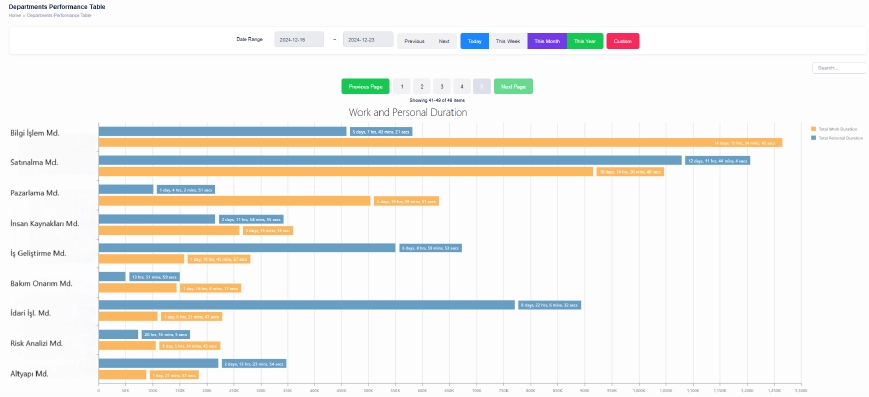Click Bakım Onarım orange work duration bar
The height and width of the screenshot is (397, 869).
[137, 288]
